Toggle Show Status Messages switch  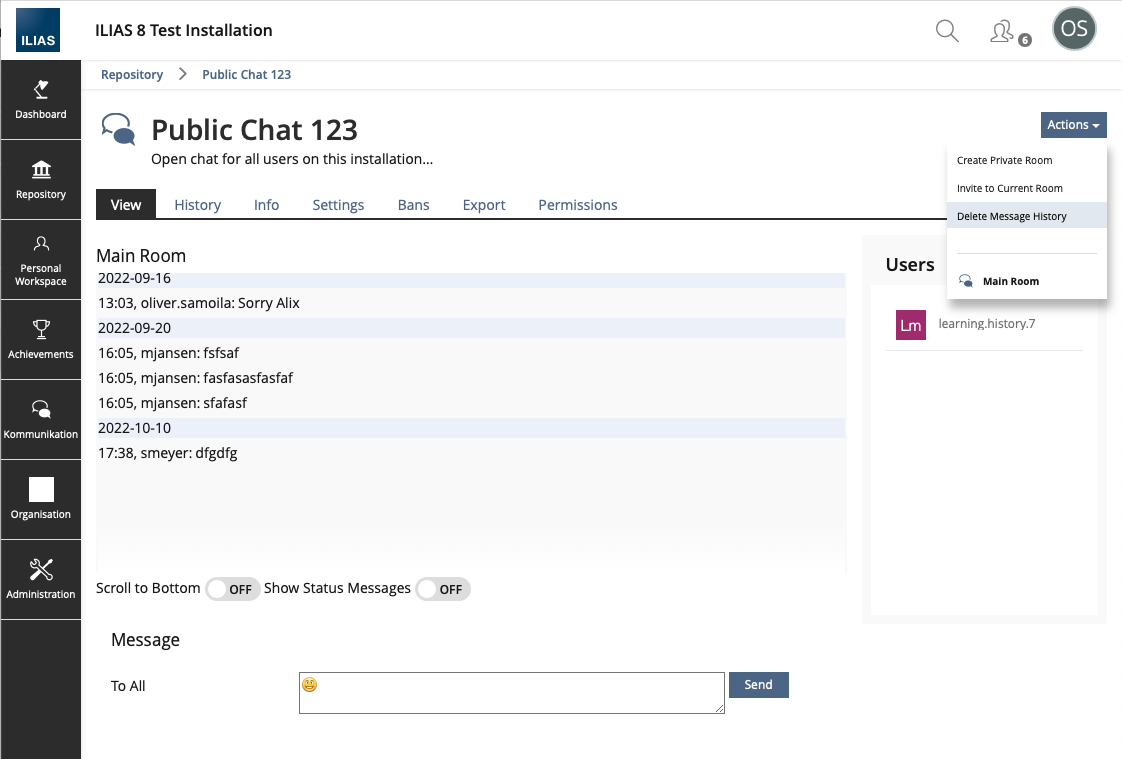pos(442,589)
